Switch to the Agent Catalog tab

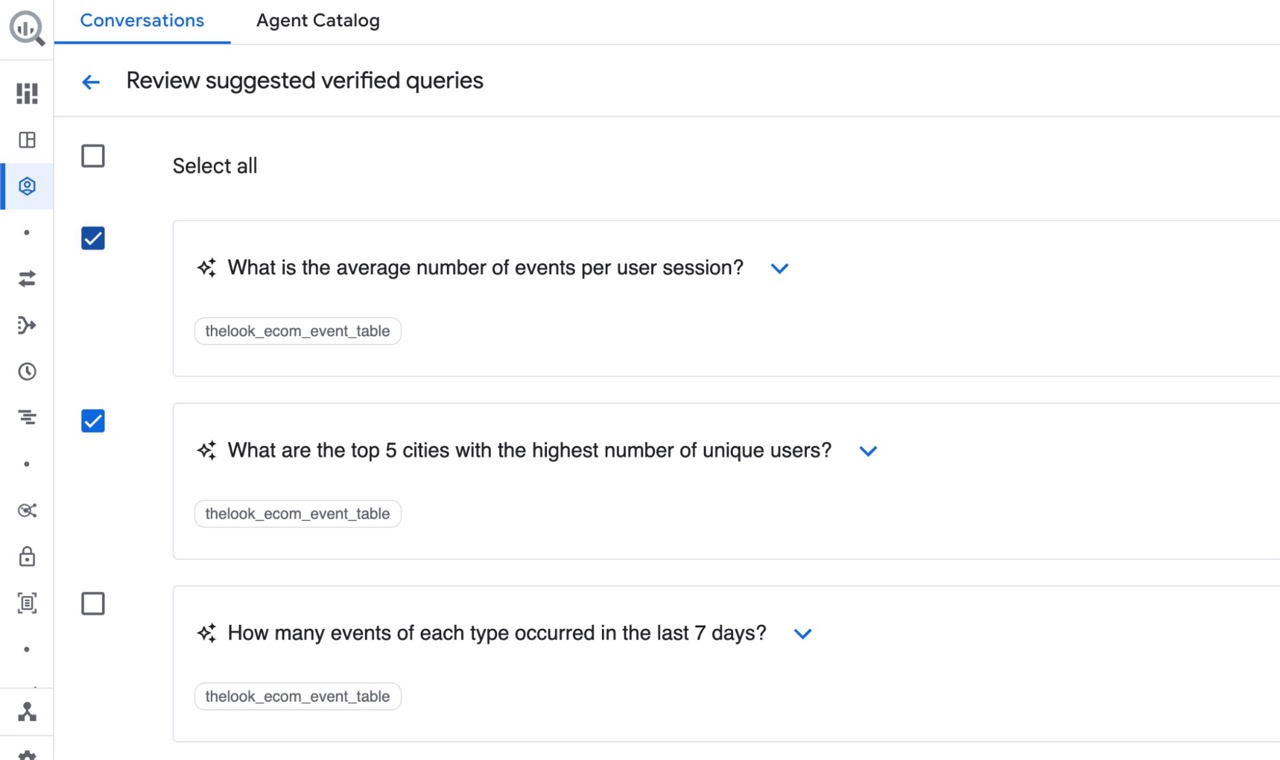318,21
